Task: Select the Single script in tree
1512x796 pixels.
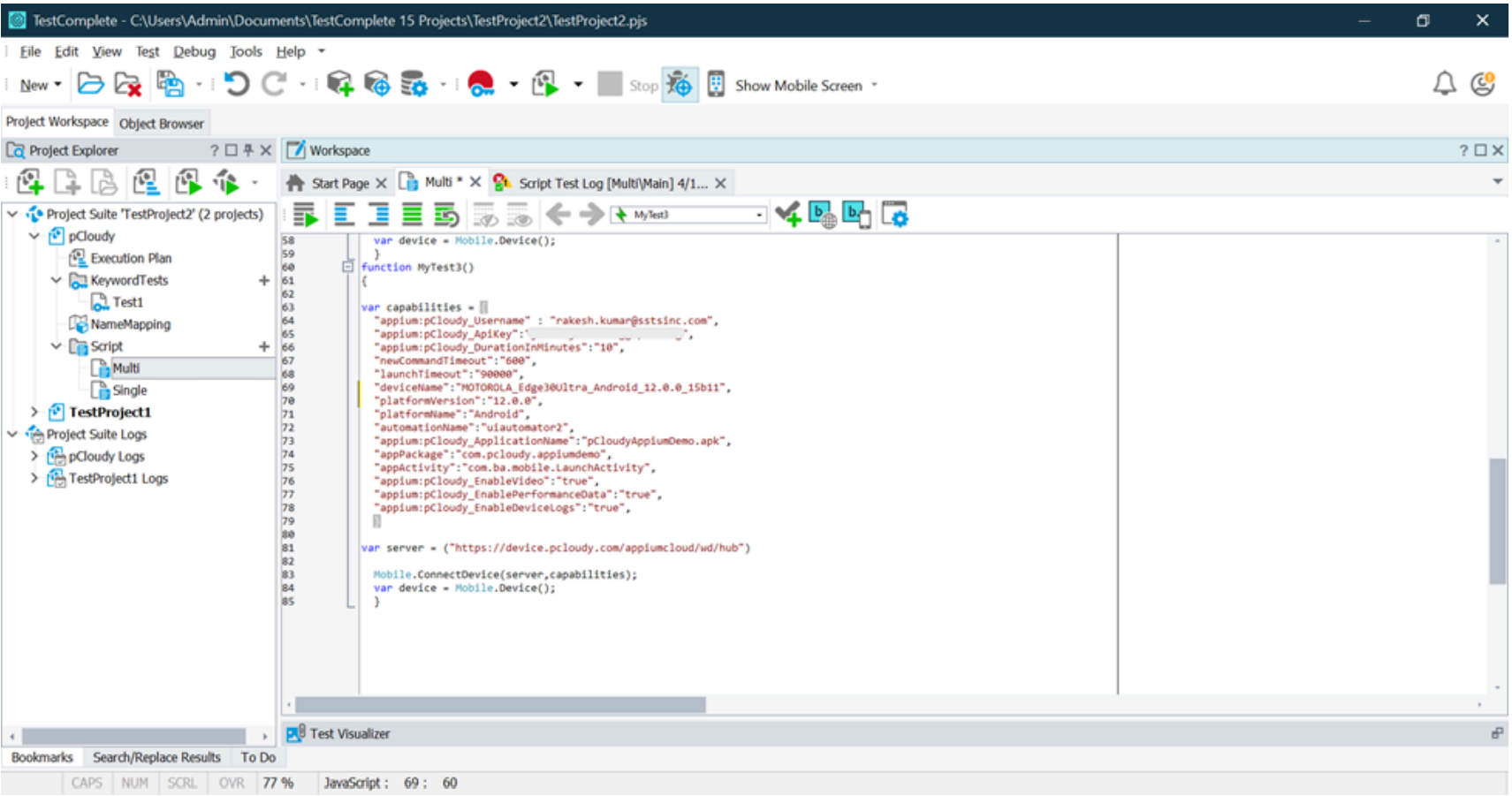Action: [129, 390]
